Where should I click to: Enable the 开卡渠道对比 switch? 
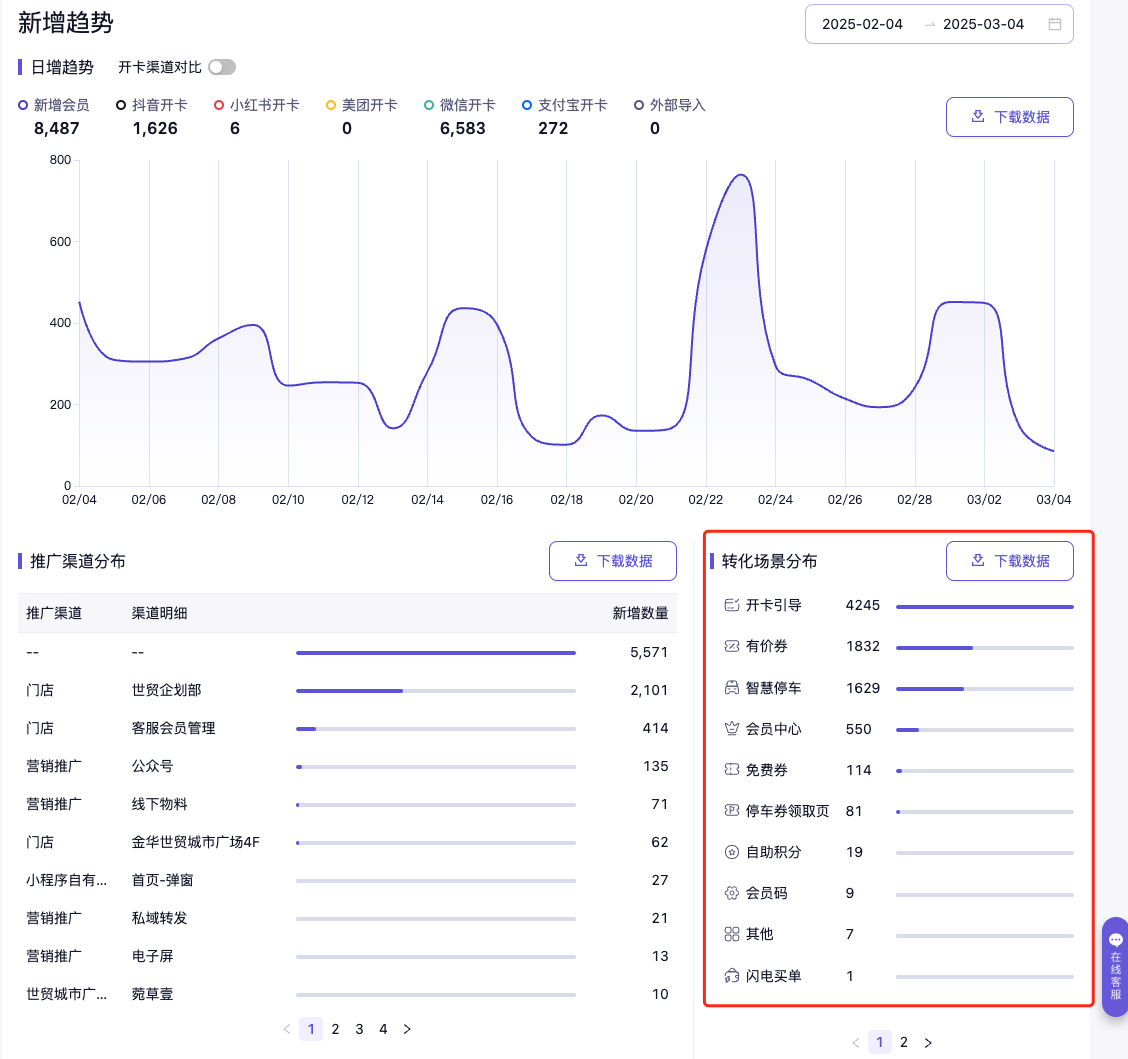click(x=222, y=67)
